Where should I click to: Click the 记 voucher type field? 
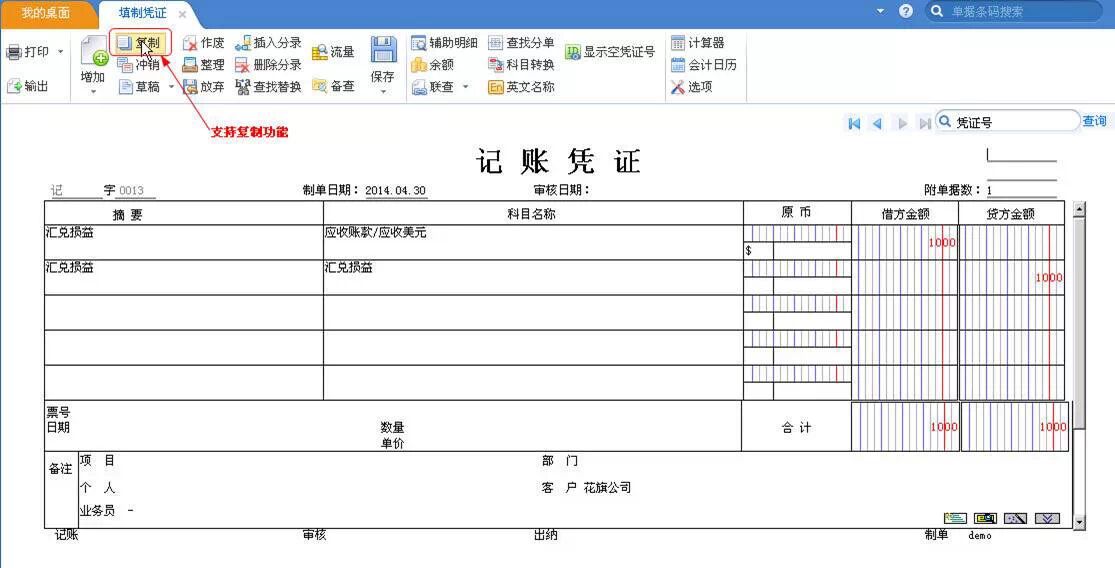pyautogui.click(x=75, y=191)
